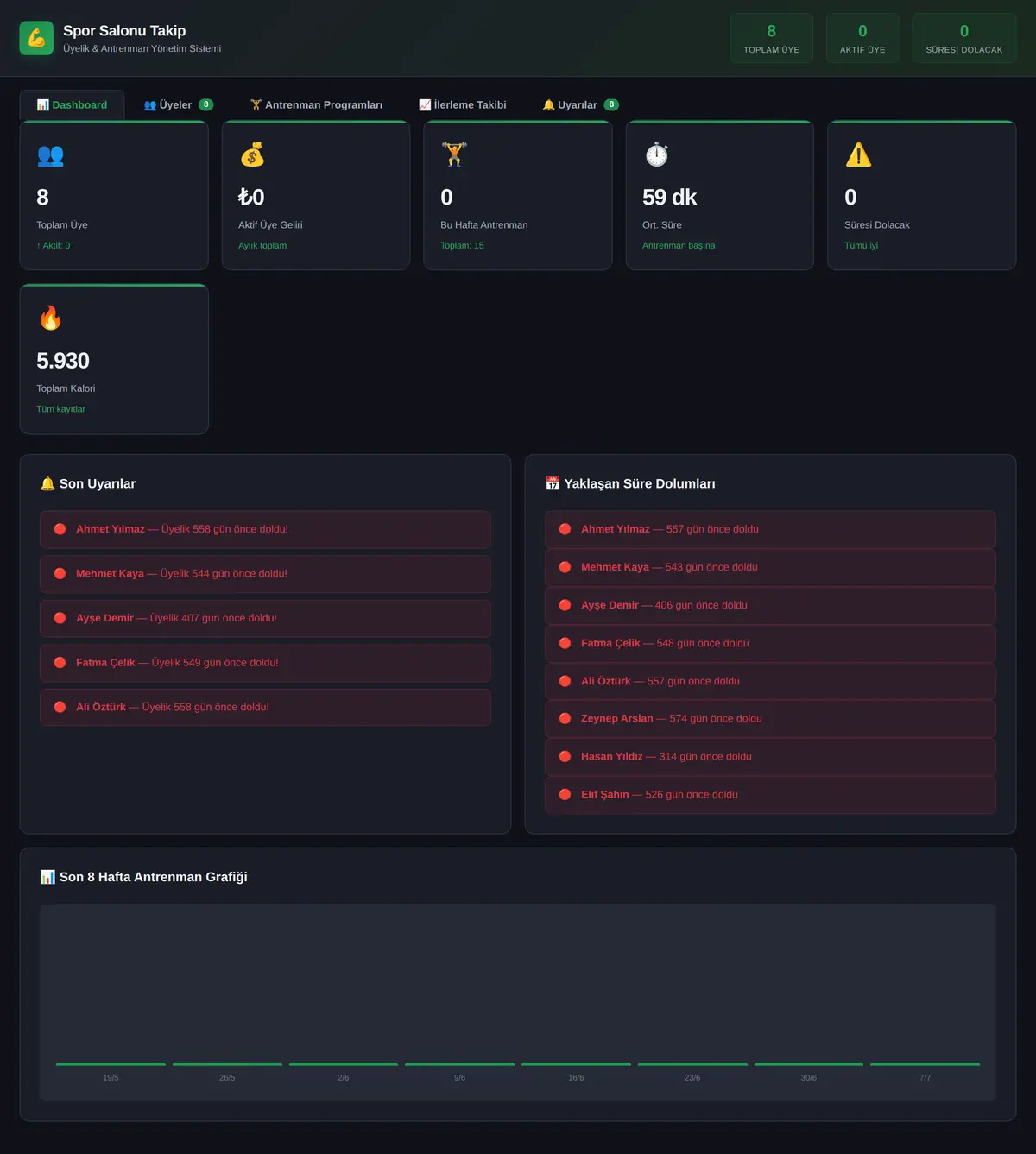The width and height of the screenshot is (1036, 1154).
Task: Click red dot next to Zeynep Arslan expiry
Action: click(x=565, y=718)
